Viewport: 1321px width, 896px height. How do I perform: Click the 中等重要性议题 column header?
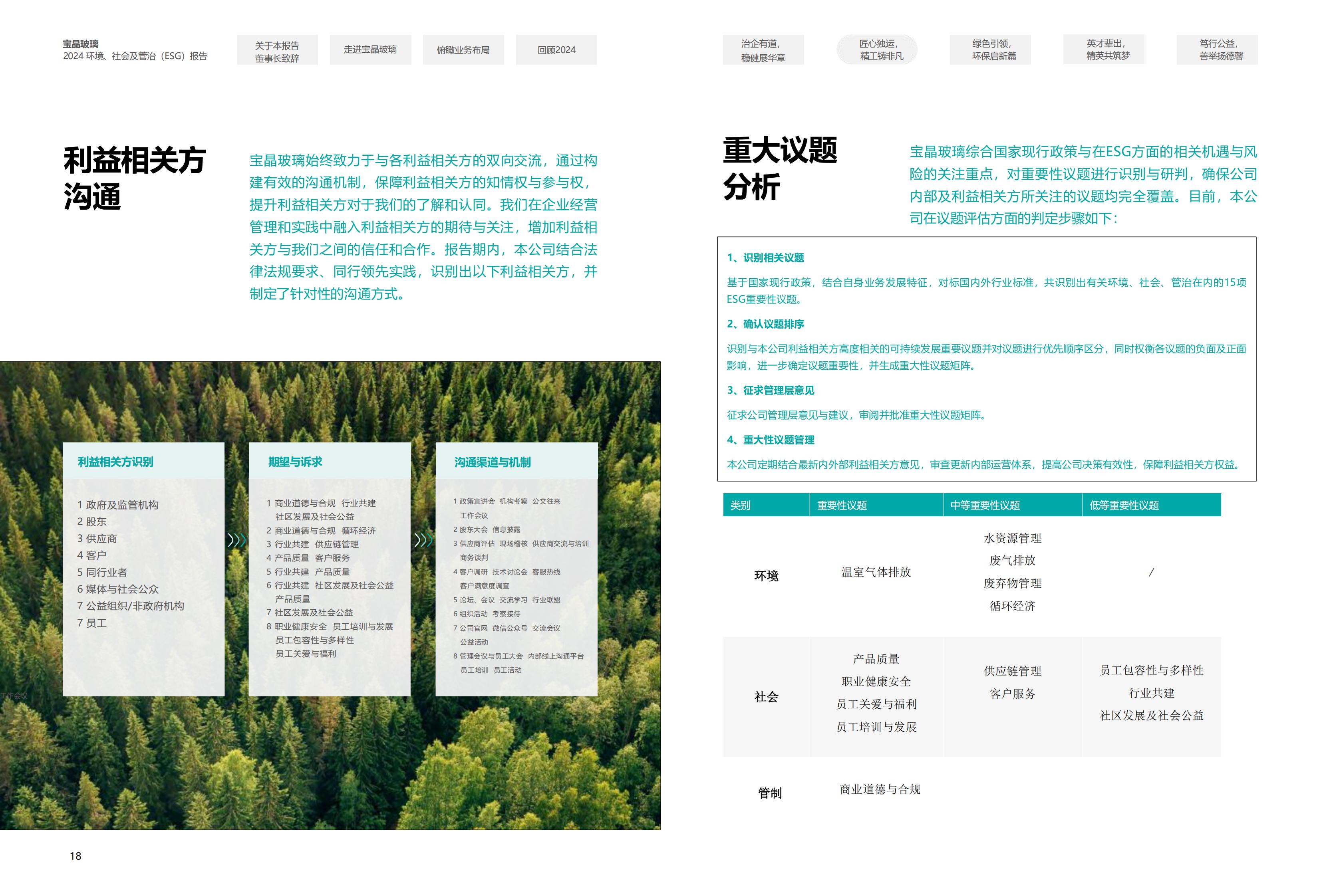click(x=985, y=505)
